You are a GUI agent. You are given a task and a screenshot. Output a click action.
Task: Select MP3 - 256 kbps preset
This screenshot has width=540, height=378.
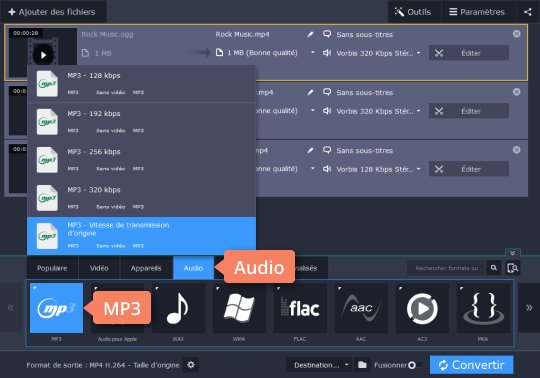[141, 160]
